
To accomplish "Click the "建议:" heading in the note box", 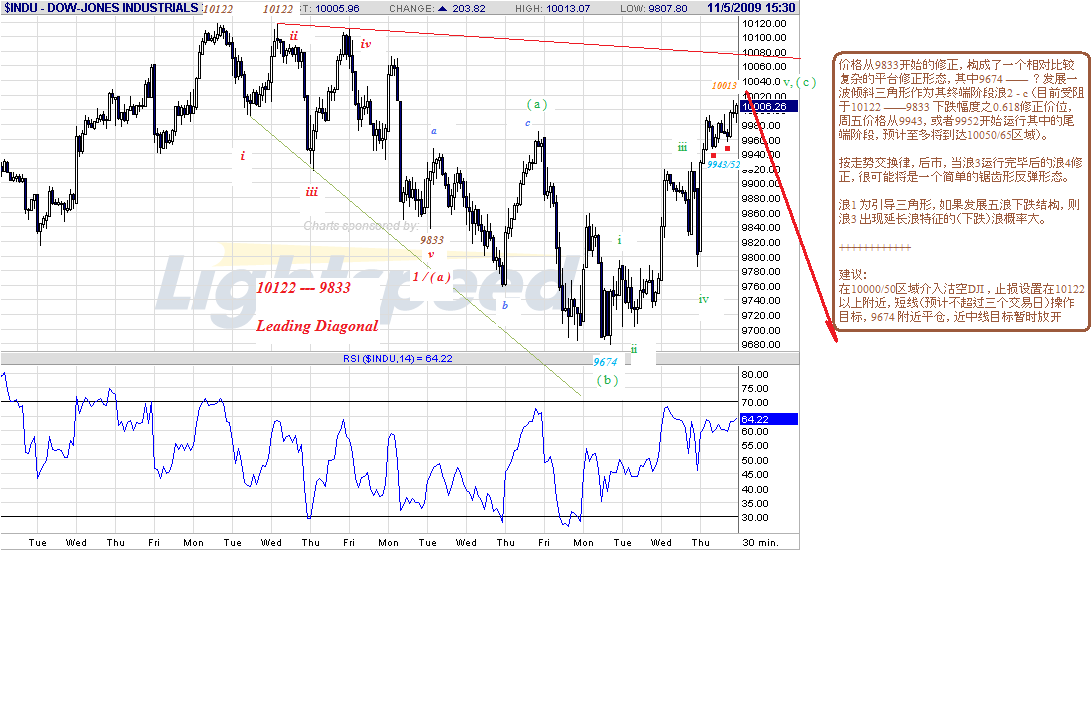I will tap(852, 275).
